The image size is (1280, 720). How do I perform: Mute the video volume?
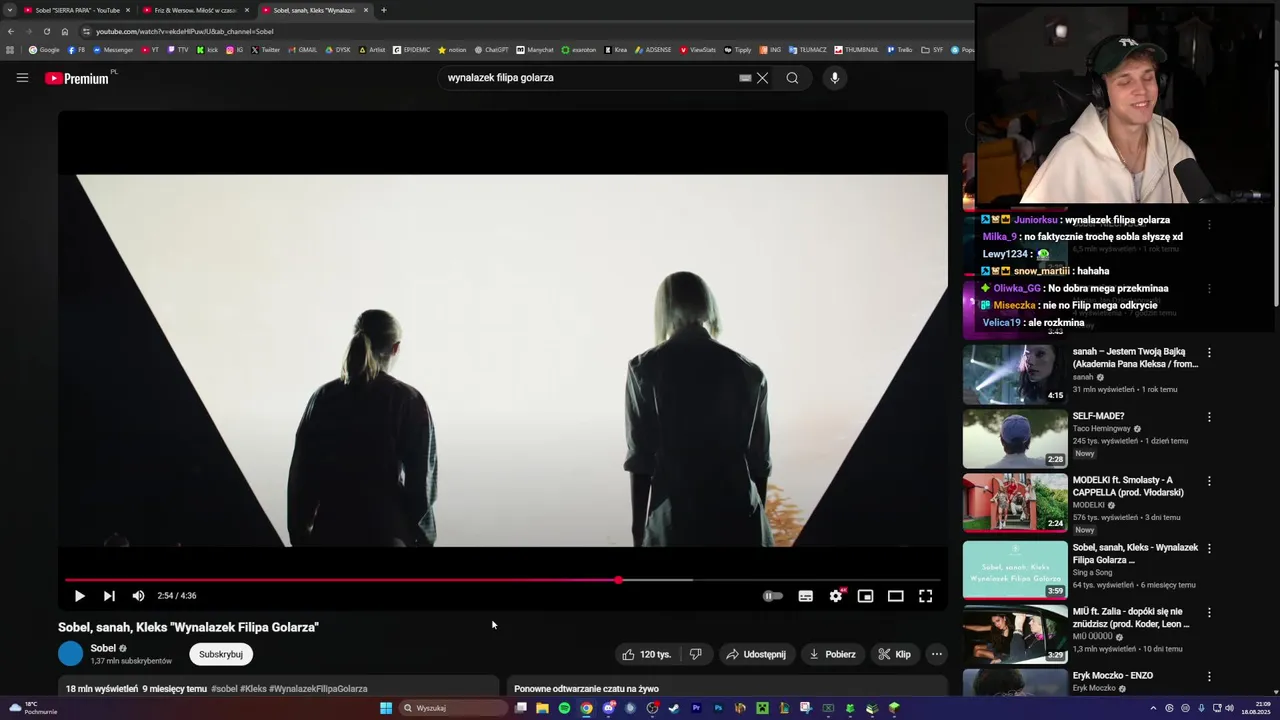pos(138,596)
